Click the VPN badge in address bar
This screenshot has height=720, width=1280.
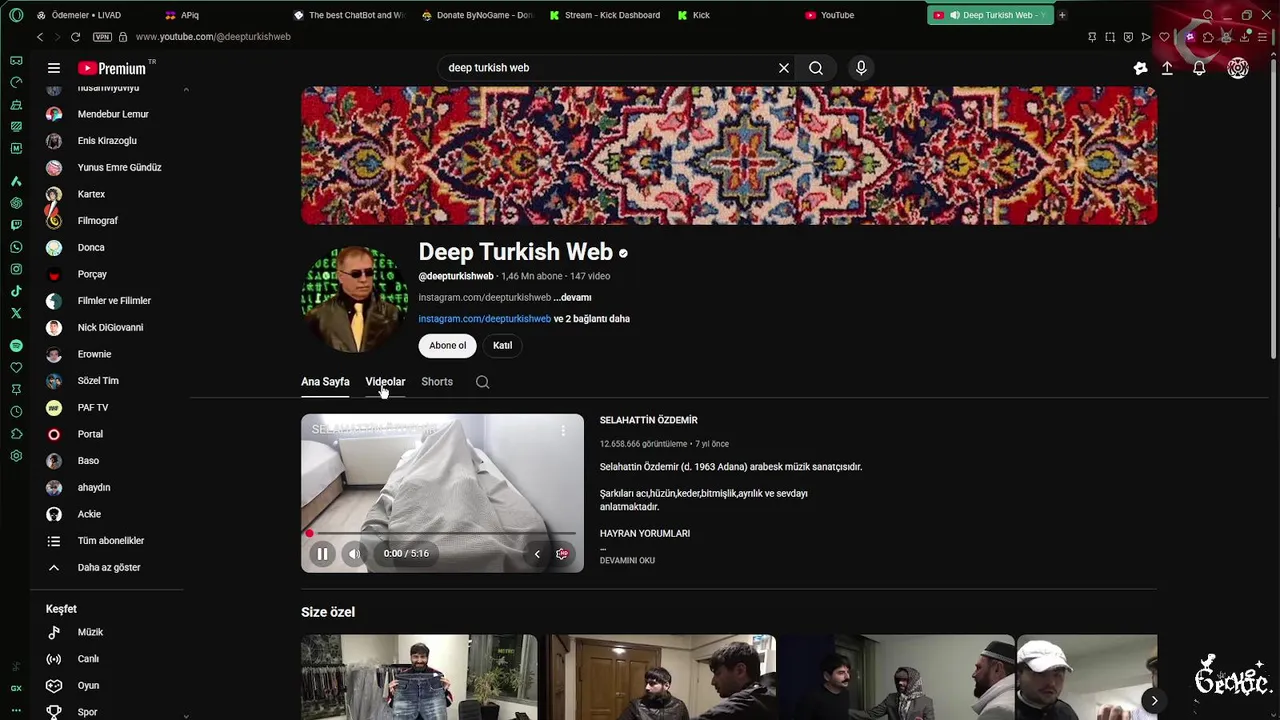[x=102, y=37]
